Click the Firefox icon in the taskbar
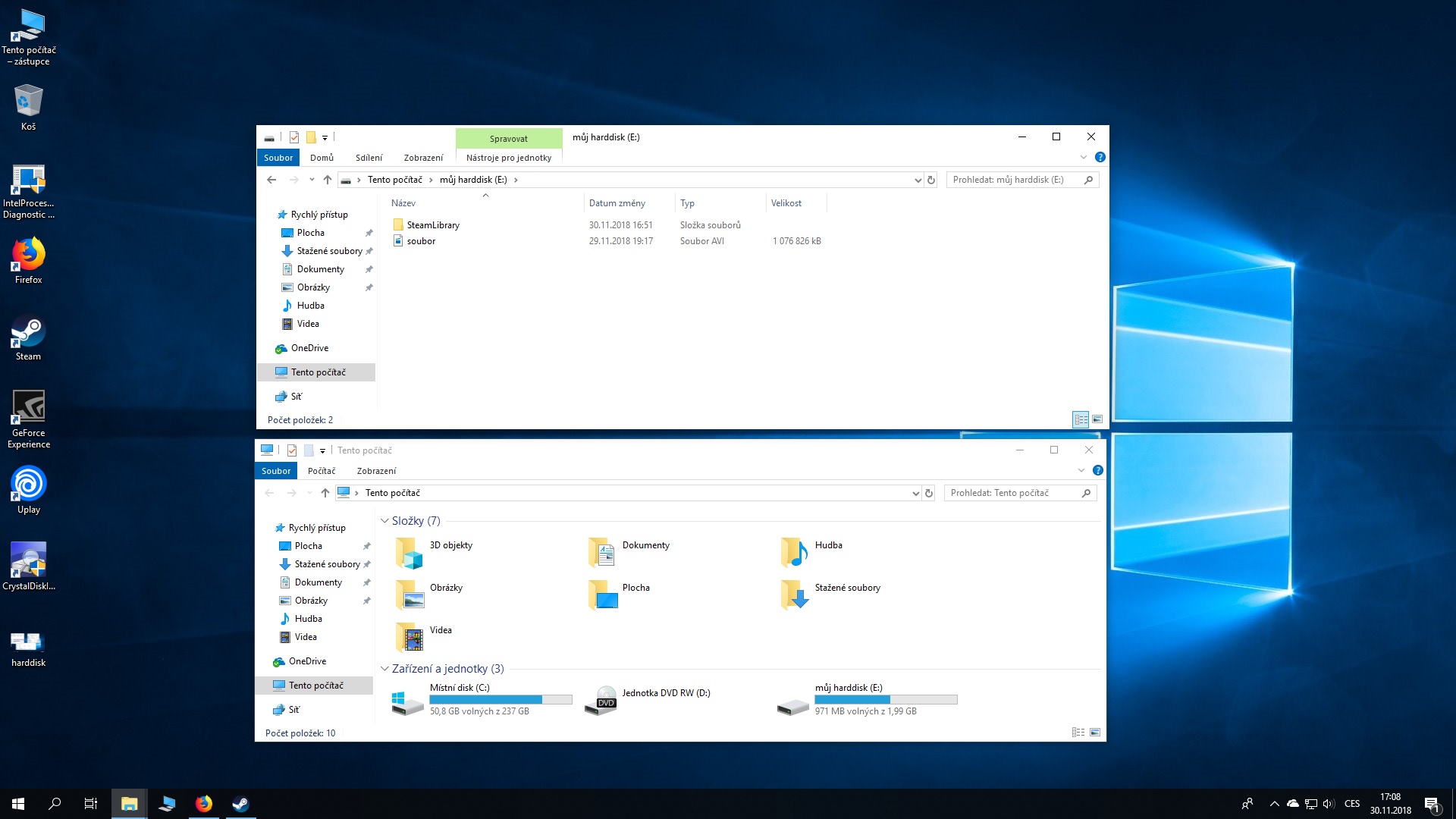Image resolution: width=1456 pixels, height=819 pixels. coord(203,804)
